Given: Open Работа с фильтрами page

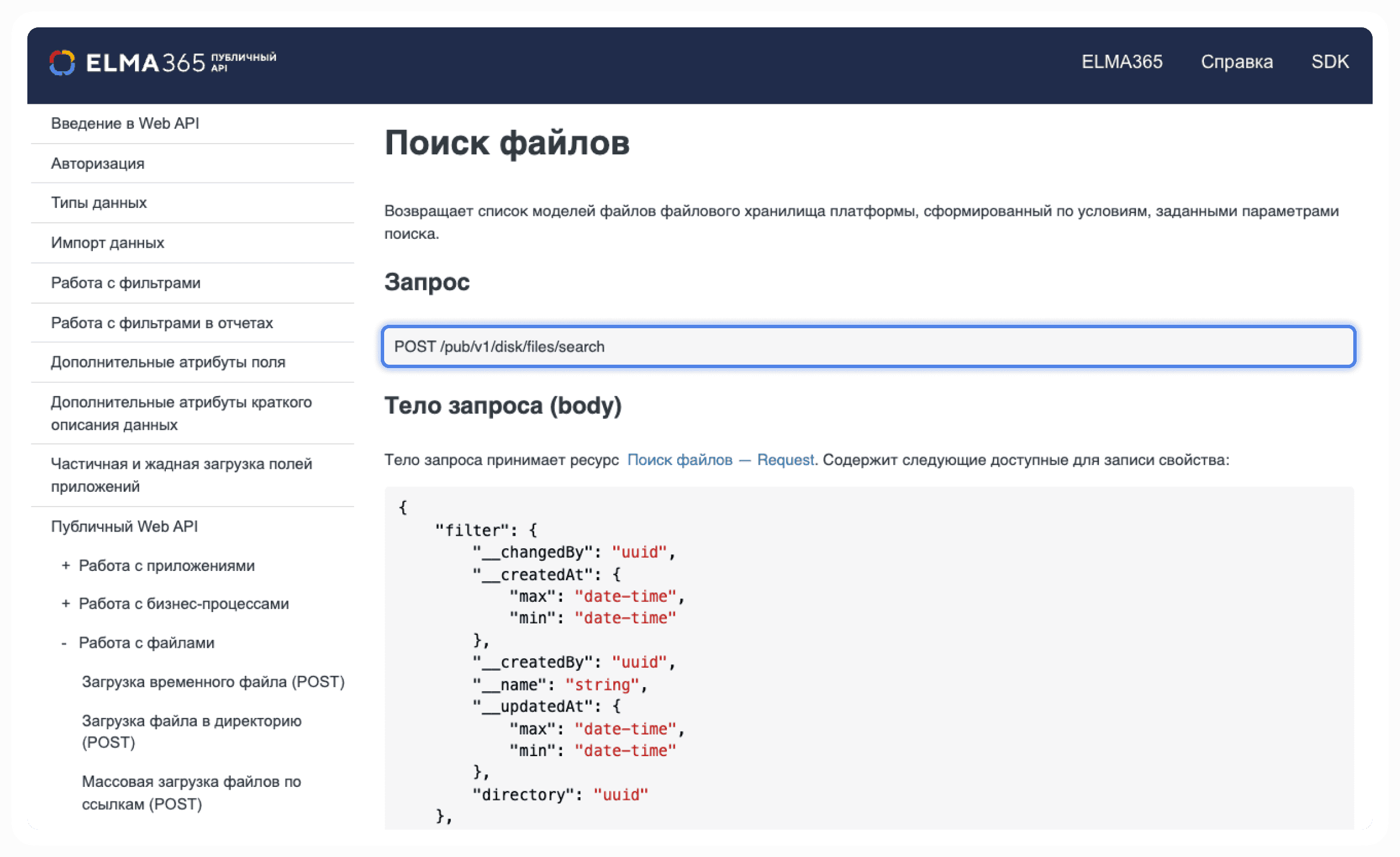Looking at the screenshot, I should click(x=125, y=283).
